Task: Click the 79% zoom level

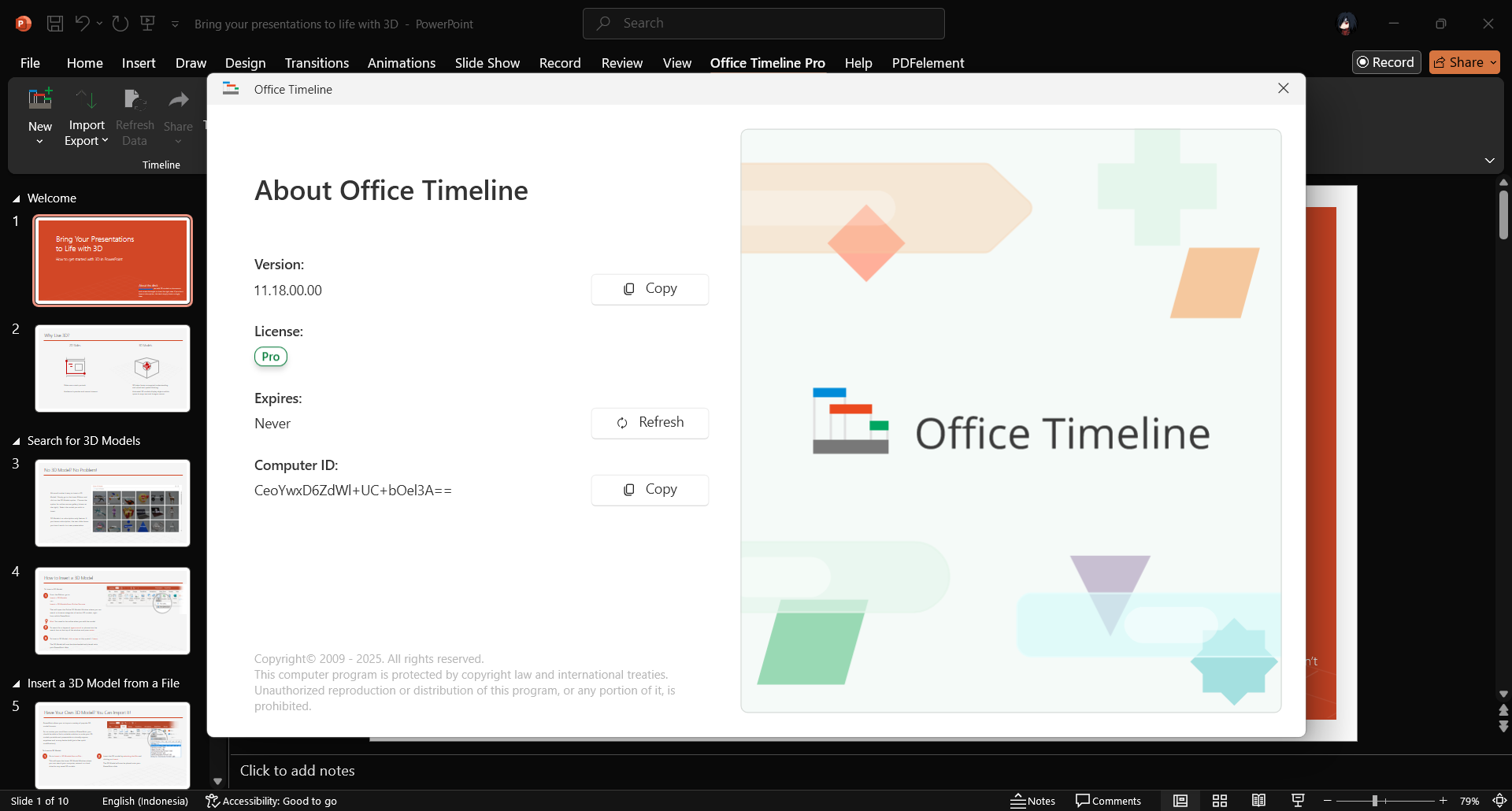Action: pyautogui.click(x=1469, y=801)
